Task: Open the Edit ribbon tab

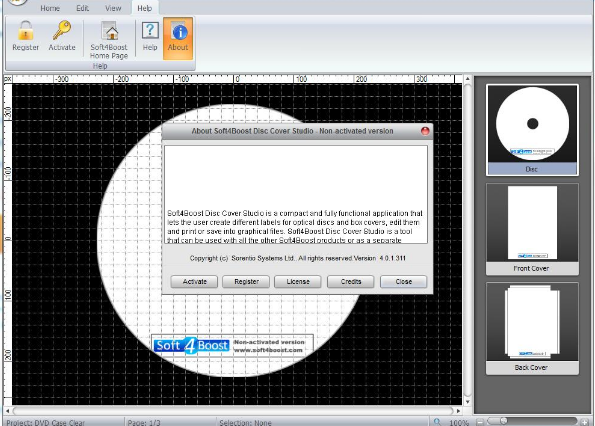Action: 82,8
